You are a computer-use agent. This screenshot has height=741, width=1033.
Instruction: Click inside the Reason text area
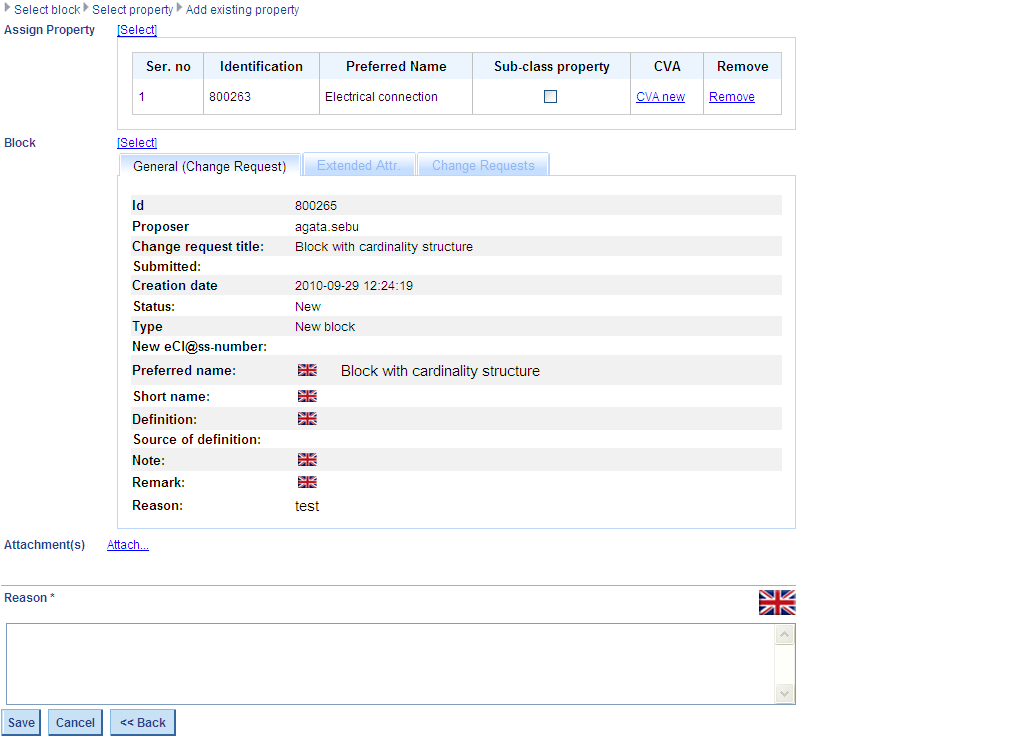click(390, 664)
